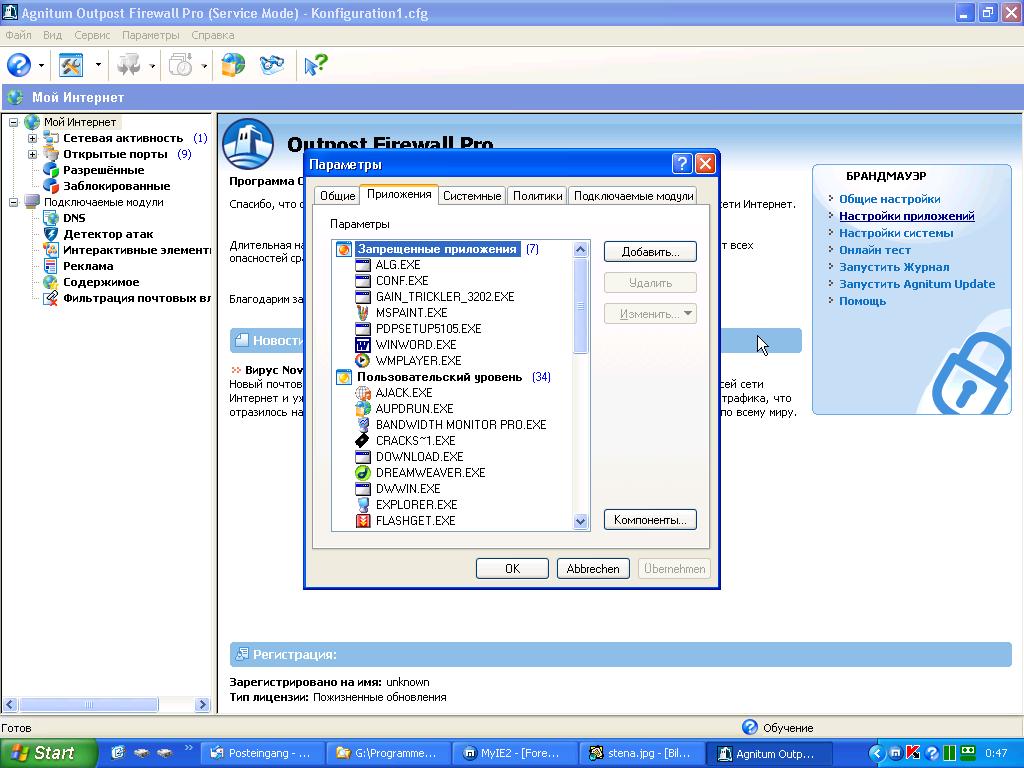The image size is (1024, 768).
Task: Click the WINWORD.EXE Word icon in list
Action: point(362,345)
